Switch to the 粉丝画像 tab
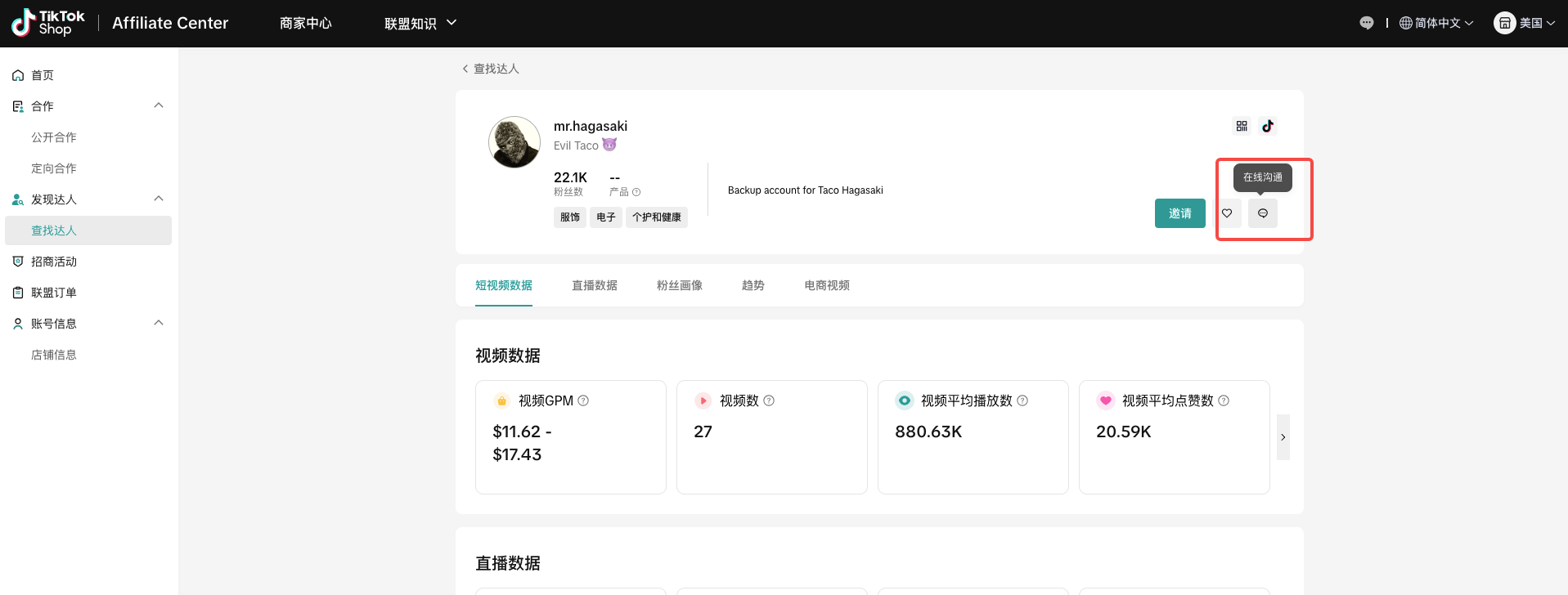Image resolution: width=1568 pixels, height=595 pixels. pos(679,285)
